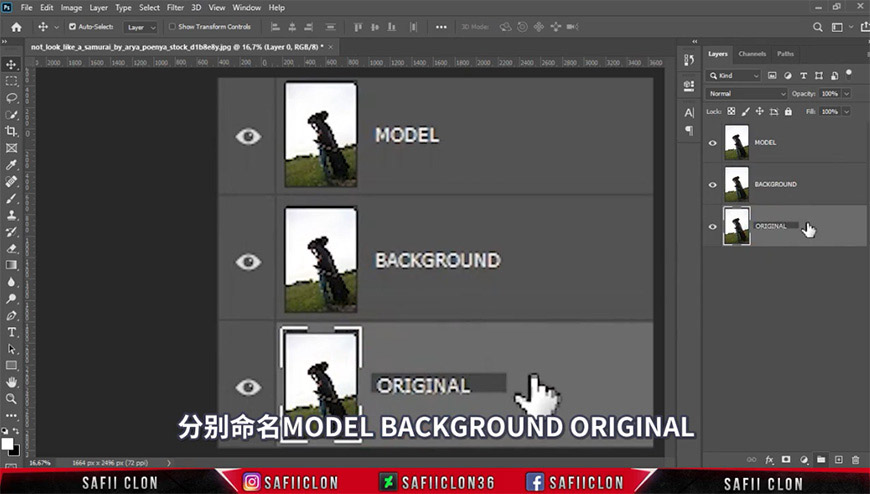The height and width of the screenshot is (494, 870).
Task: Select the Spot Healing Brush tool
Action: click(x=11, y=182)
